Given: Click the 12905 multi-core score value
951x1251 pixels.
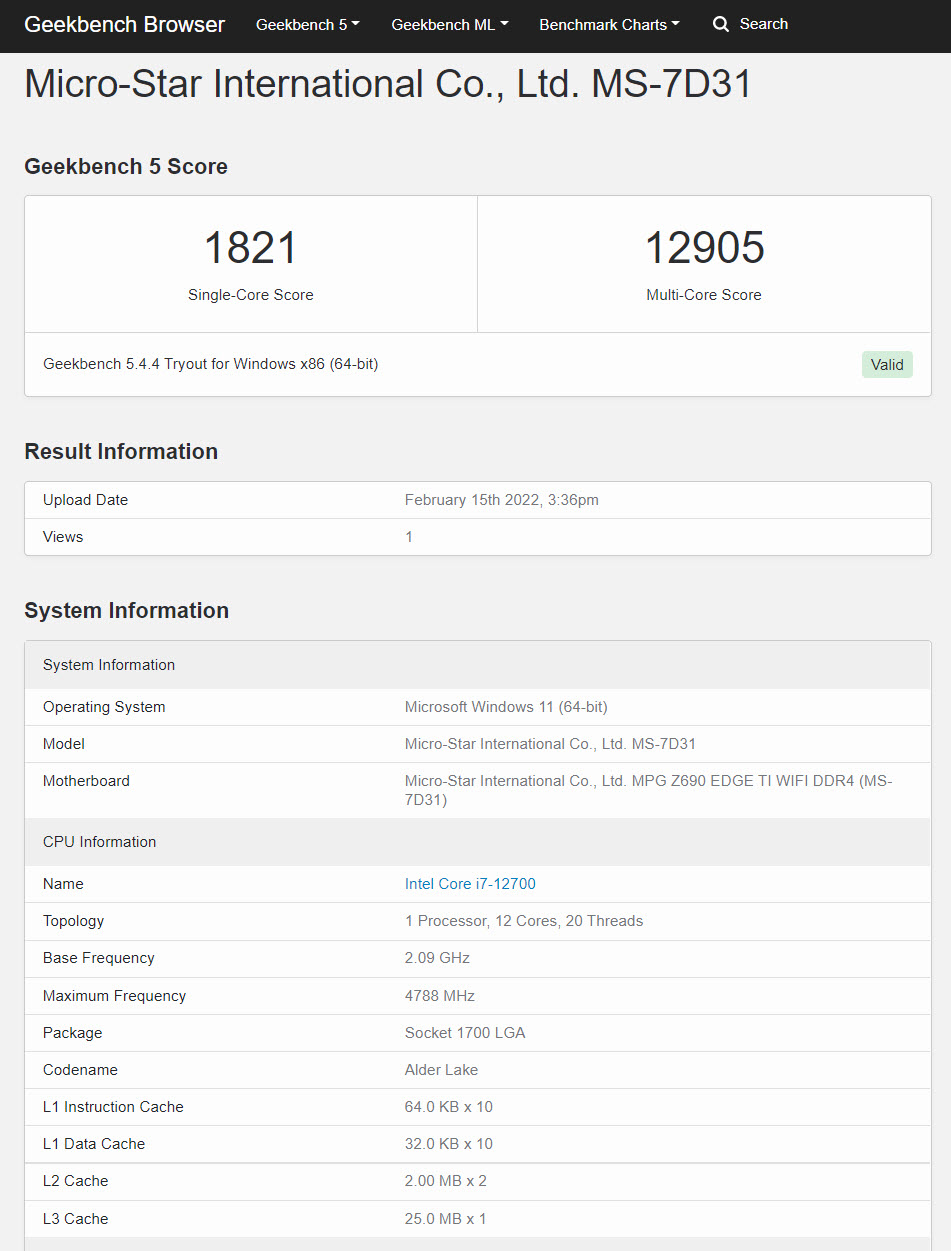Looking at the screenshot, I should [x=704, y=248].
